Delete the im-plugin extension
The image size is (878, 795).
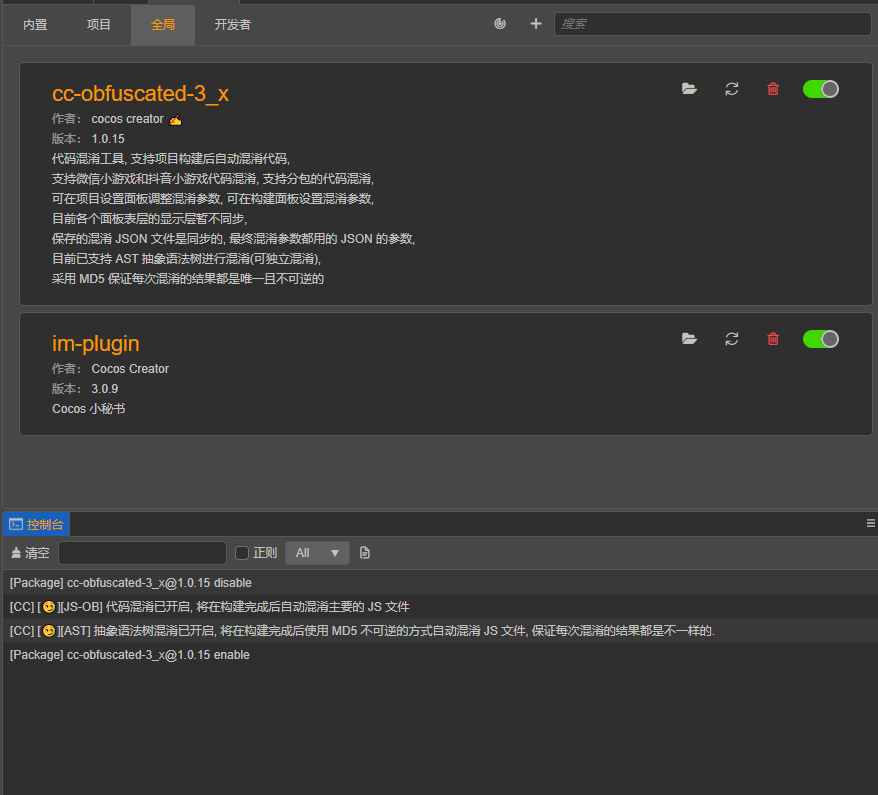[x=773, y=339]
